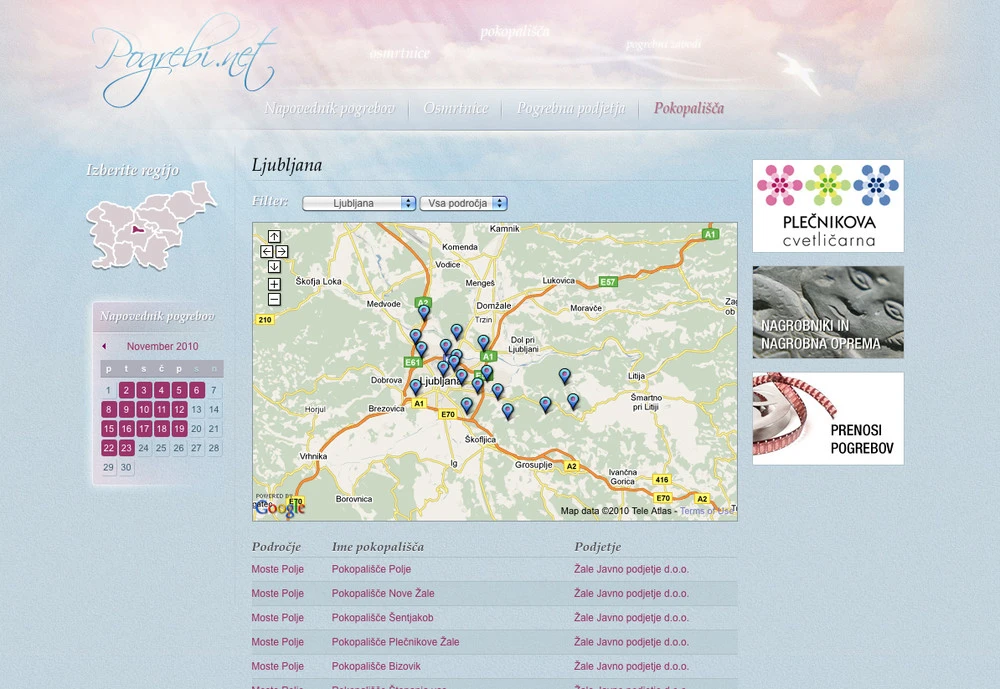
Task: Open the Plečnikova cvetličarna banner
Action: click(828, 206)
